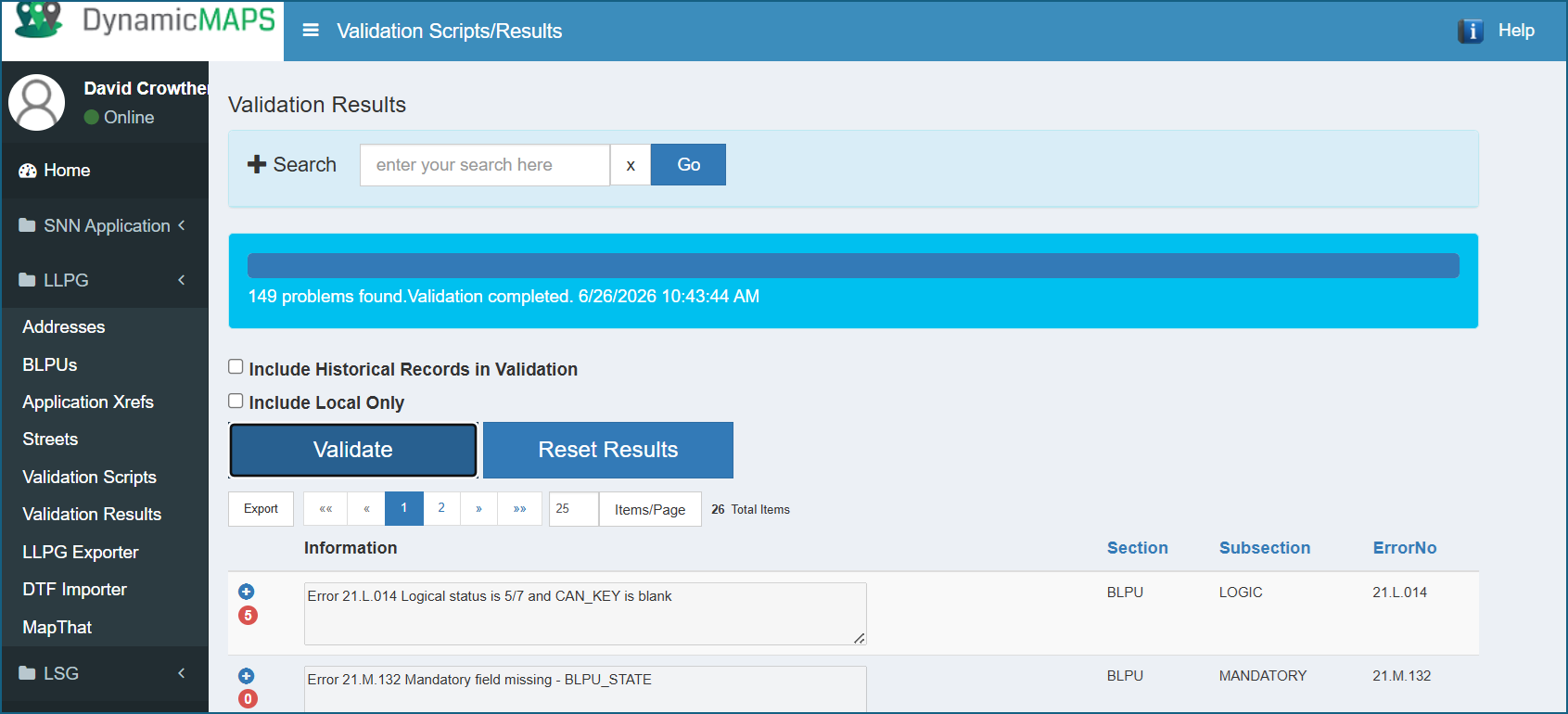
Task: Click the 'Validation Results' page heading
Action: coord(317,105)
